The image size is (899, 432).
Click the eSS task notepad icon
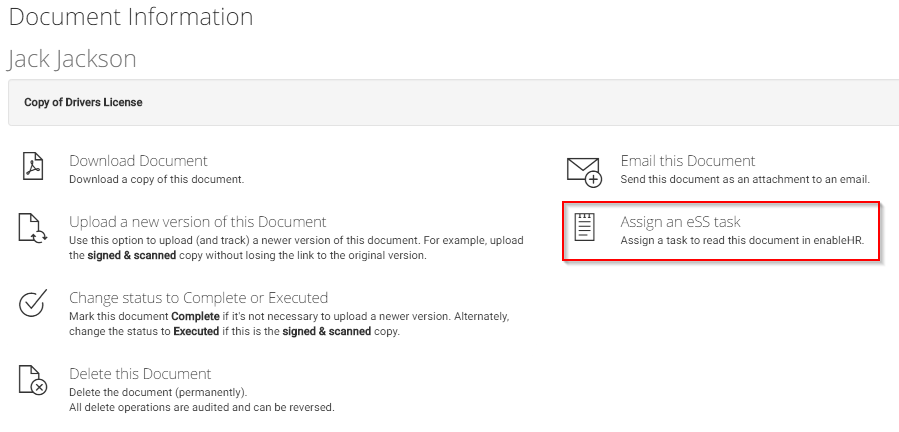coord(584,228)
